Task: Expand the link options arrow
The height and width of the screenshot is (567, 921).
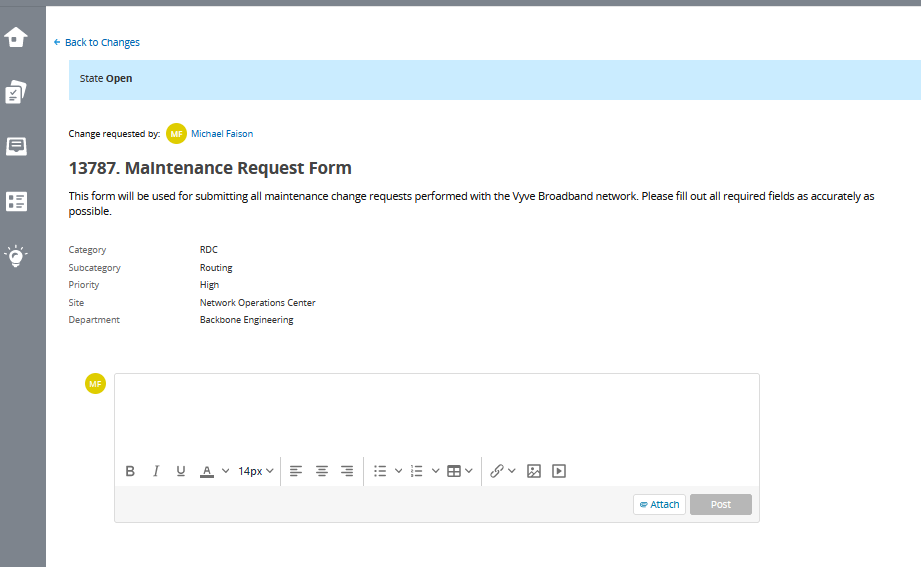Action: click(512, 471)
